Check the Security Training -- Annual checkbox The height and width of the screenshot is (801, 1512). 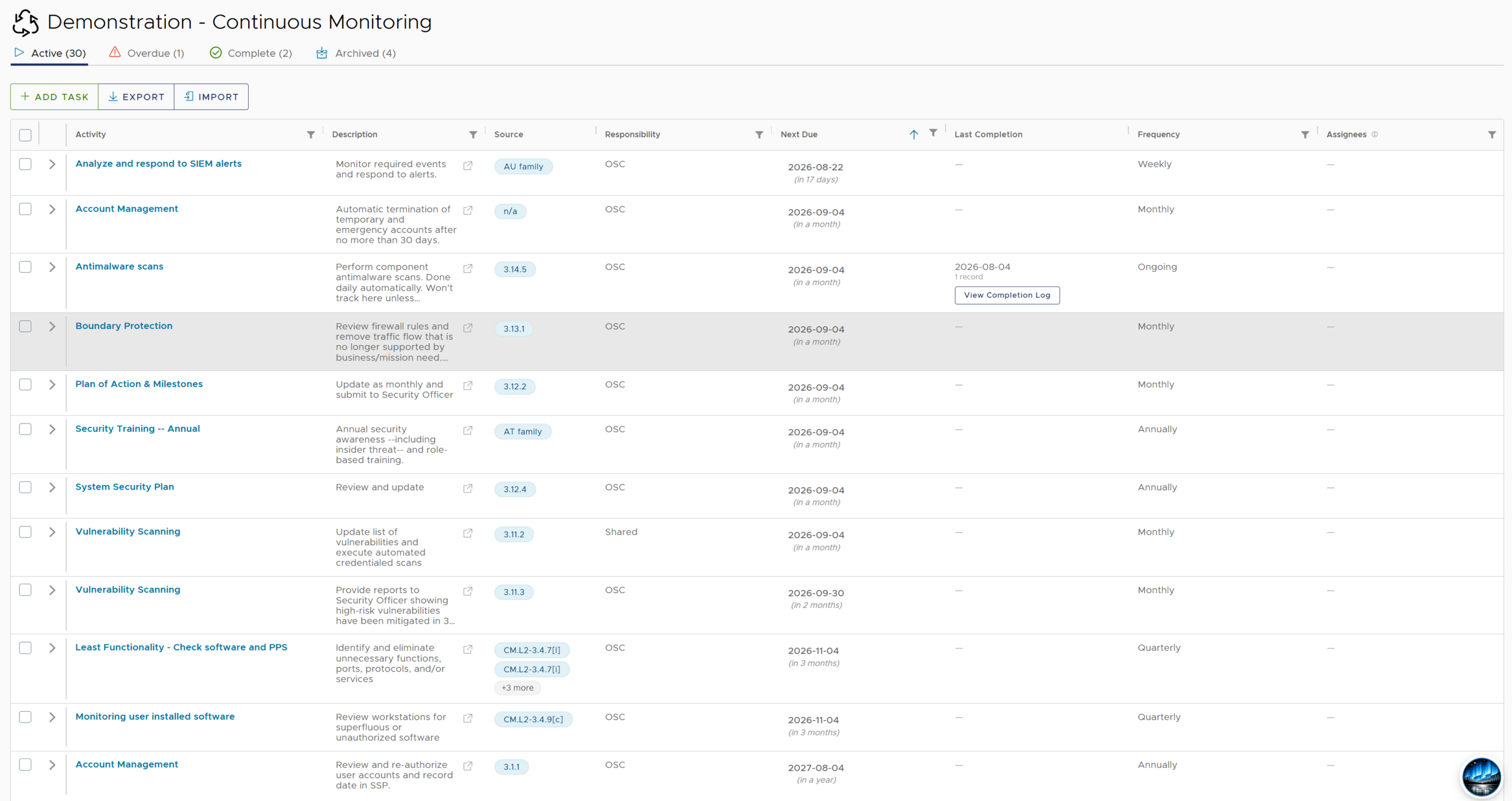pyautogui.click(x=25, y=429)
